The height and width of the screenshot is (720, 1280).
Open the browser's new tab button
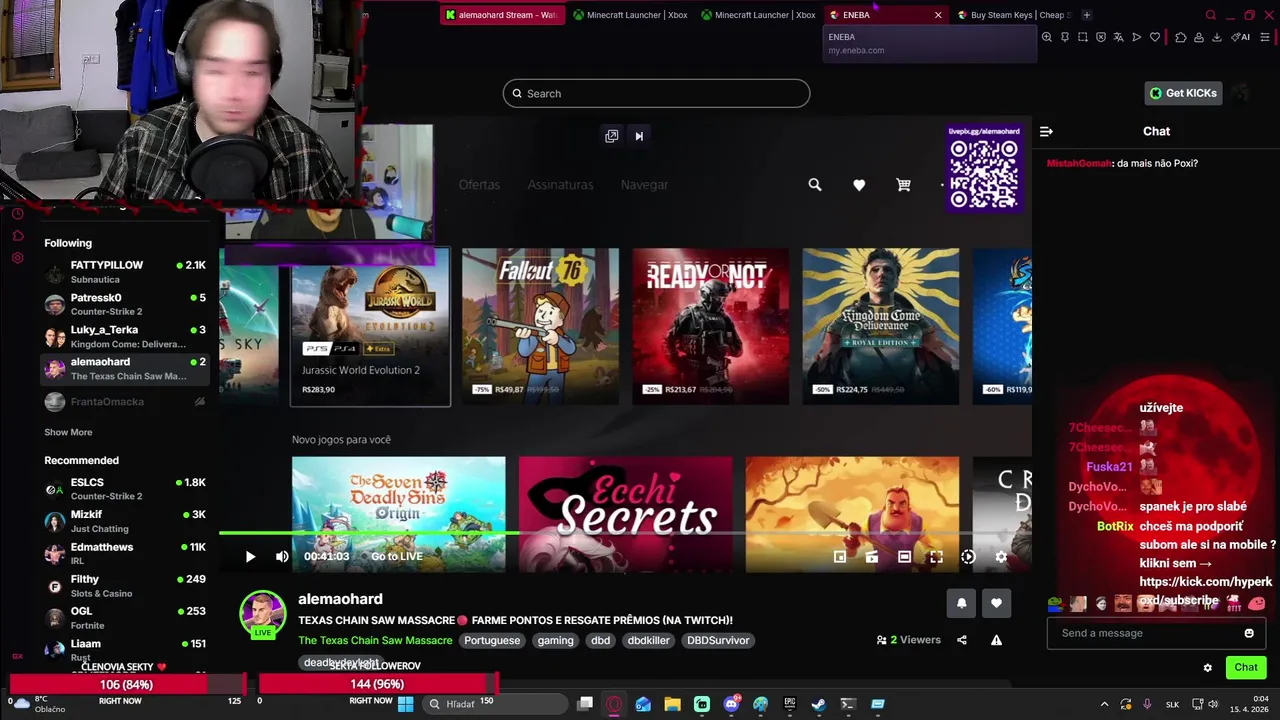click(x=1087, y=15)
